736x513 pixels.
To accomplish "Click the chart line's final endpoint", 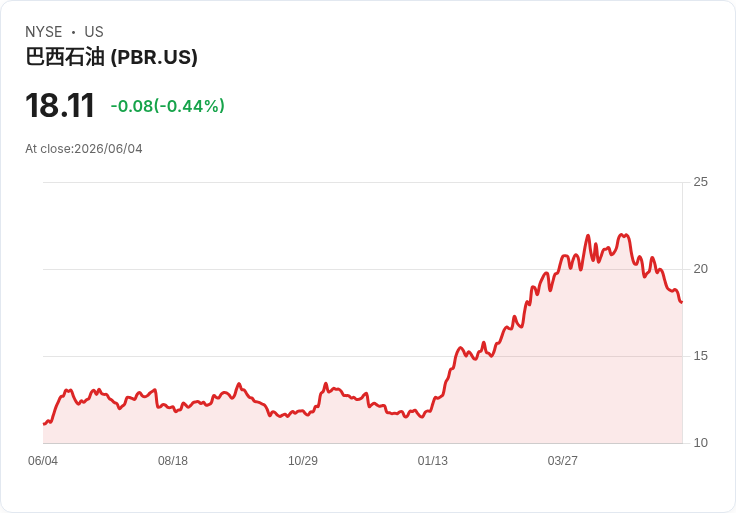I will pyautogui.click(x=682, y=302).
